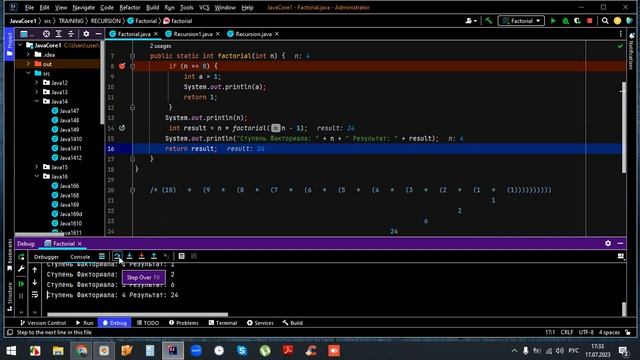Open debugger wrench settings icon
640x360 pixels.
click(21, 269)
